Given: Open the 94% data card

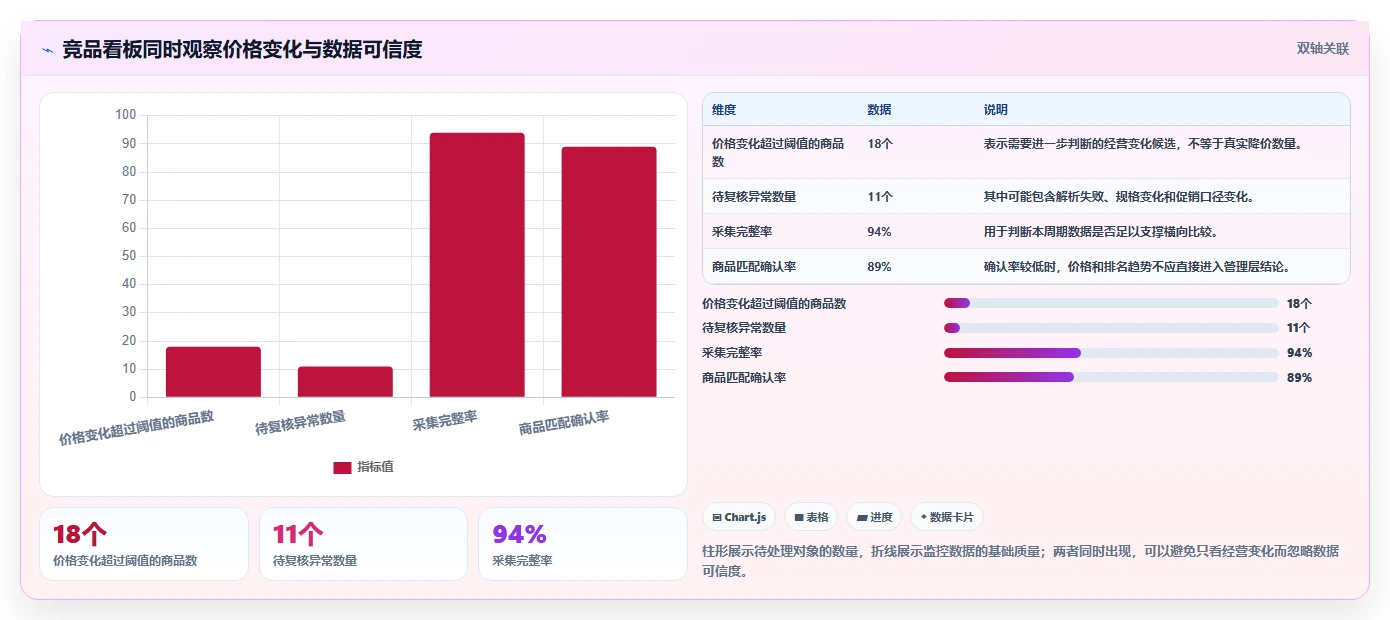Looking at the screenshot, I should (x=583, y=544).
